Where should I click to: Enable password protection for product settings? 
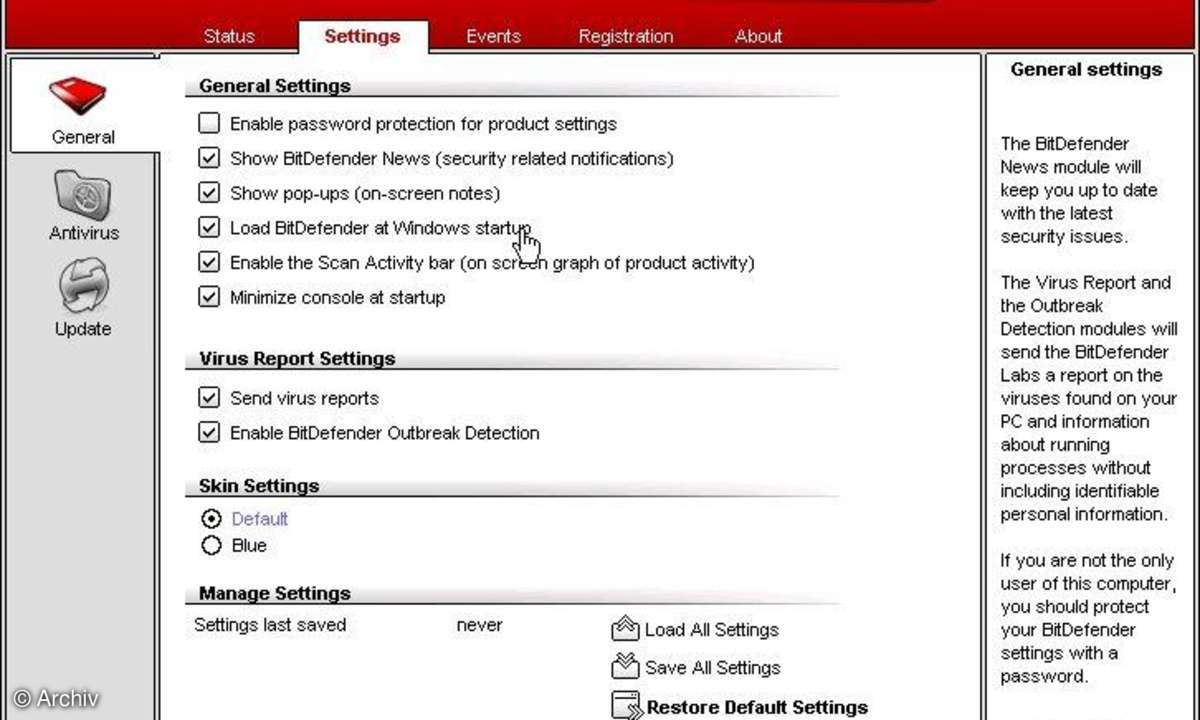209,124
